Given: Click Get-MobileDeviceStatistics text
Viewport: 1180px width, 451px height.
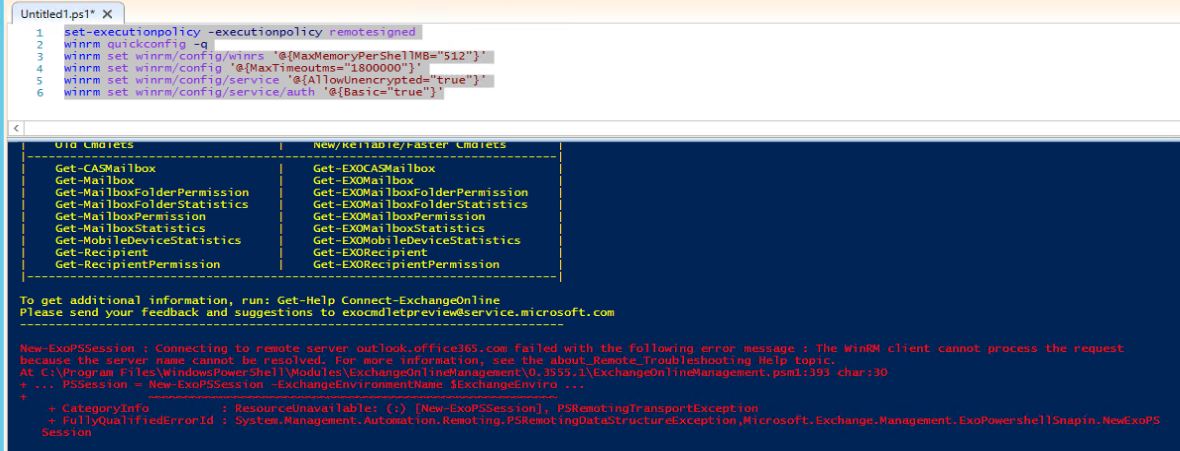Looking at the screenshot, I should (x=148, y=241).
